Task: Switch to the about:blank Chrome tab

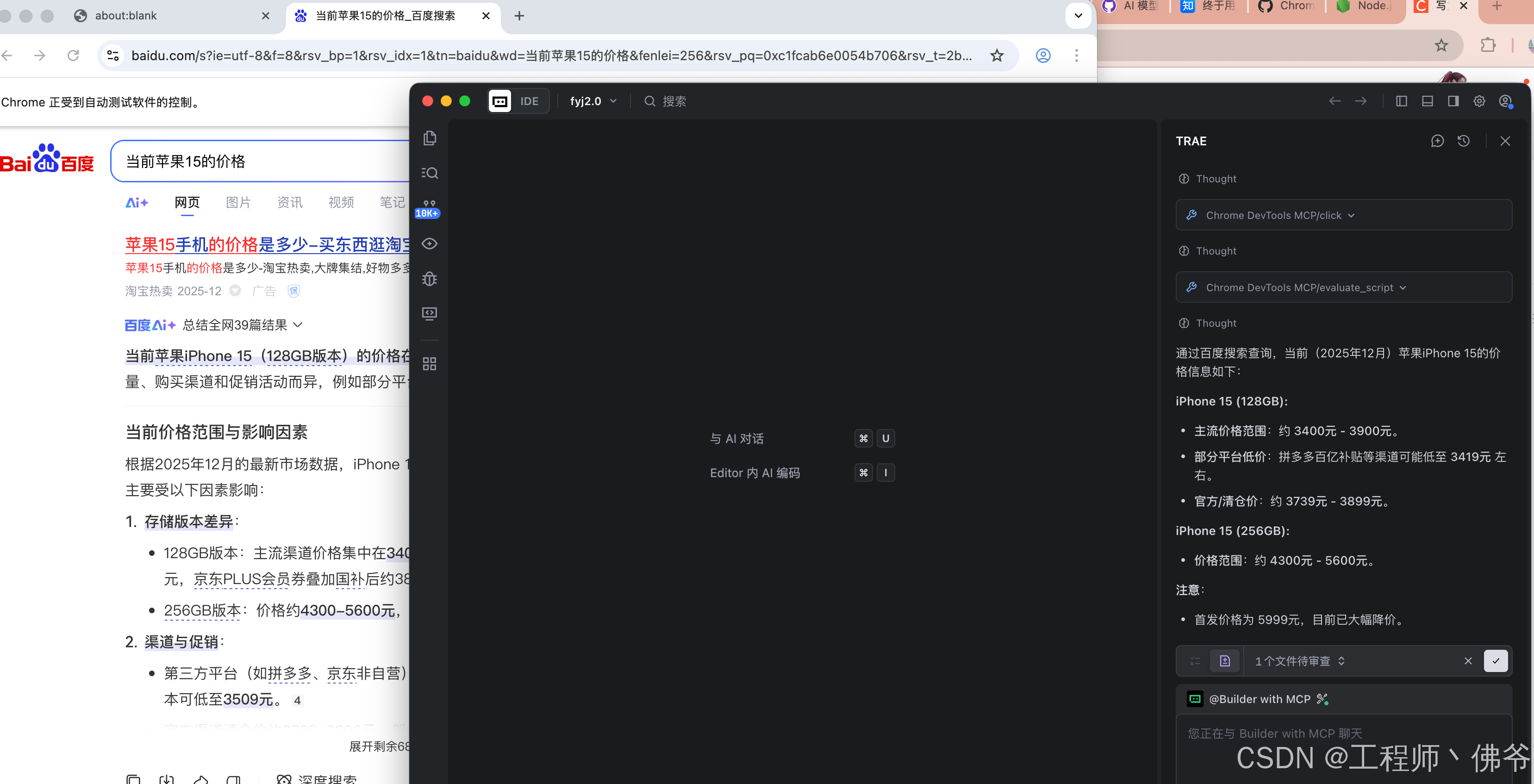Action: point(126,16)
